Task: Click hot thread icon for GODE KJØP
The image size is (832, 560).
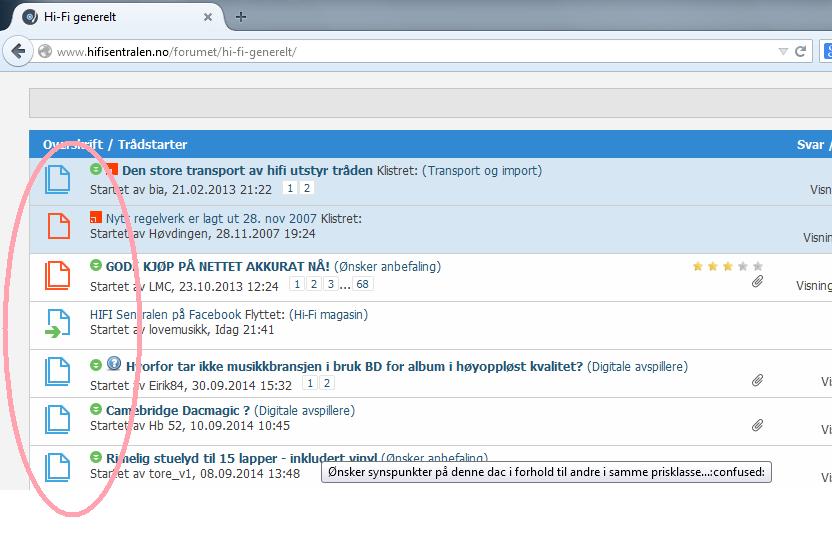Action: 57,275
